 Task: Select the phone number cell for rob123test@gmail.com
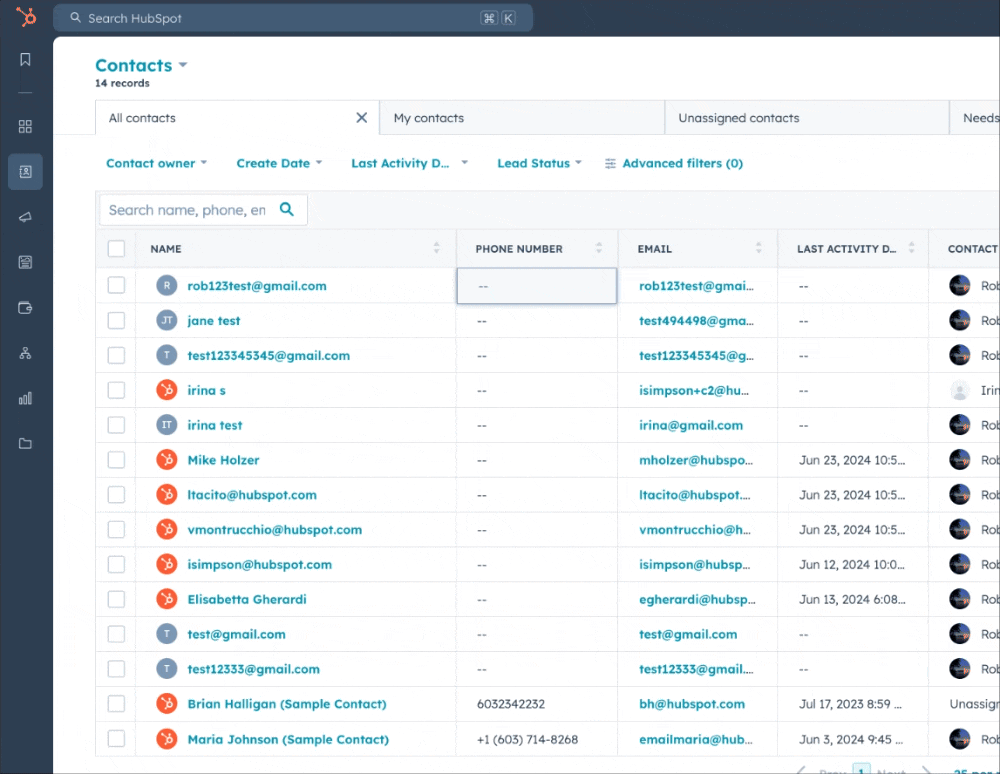click(536, 286)
